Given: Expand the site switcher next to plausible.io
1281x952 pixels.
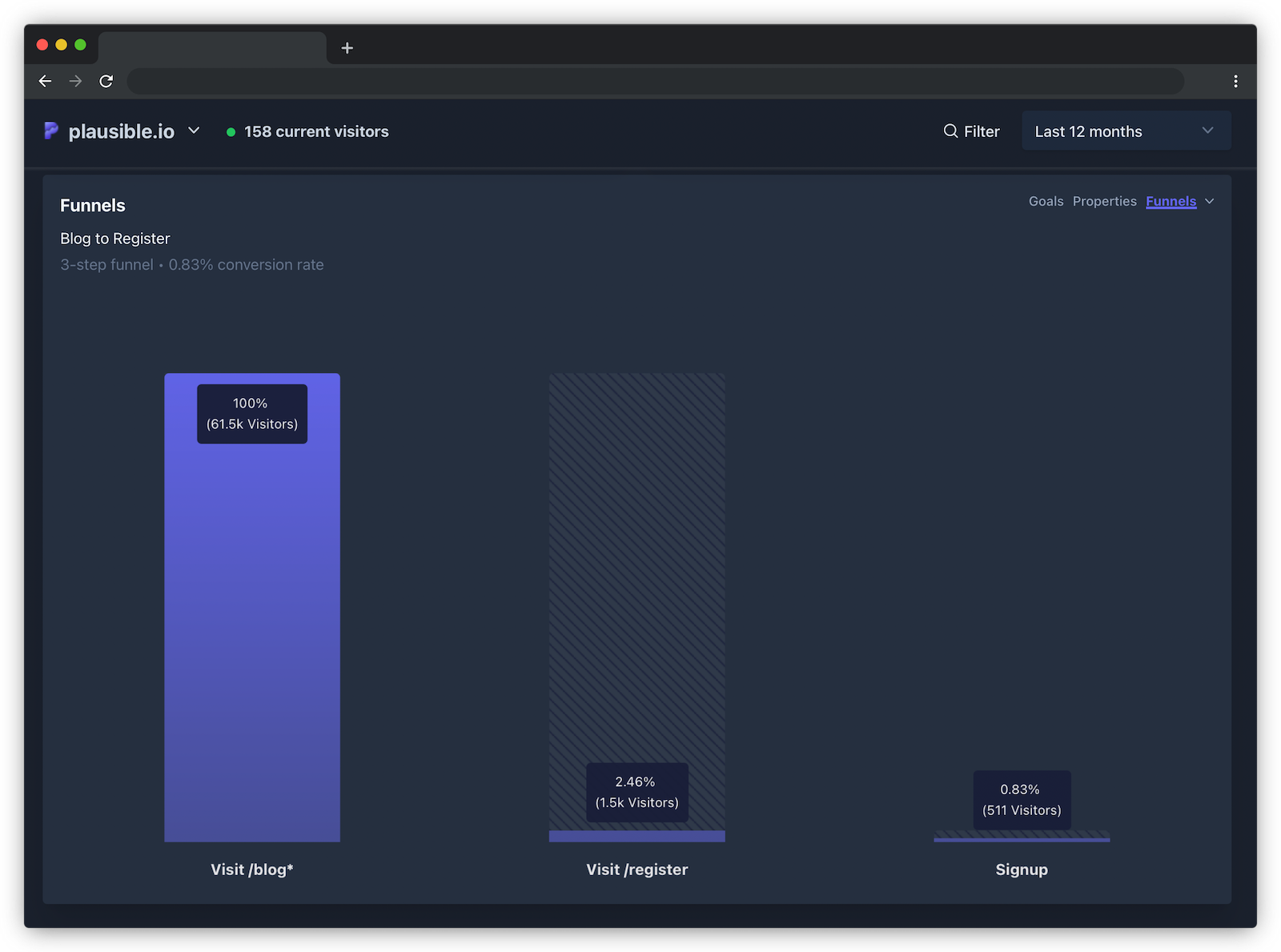Looking at the screenshot, I should [x=193, y=131].
